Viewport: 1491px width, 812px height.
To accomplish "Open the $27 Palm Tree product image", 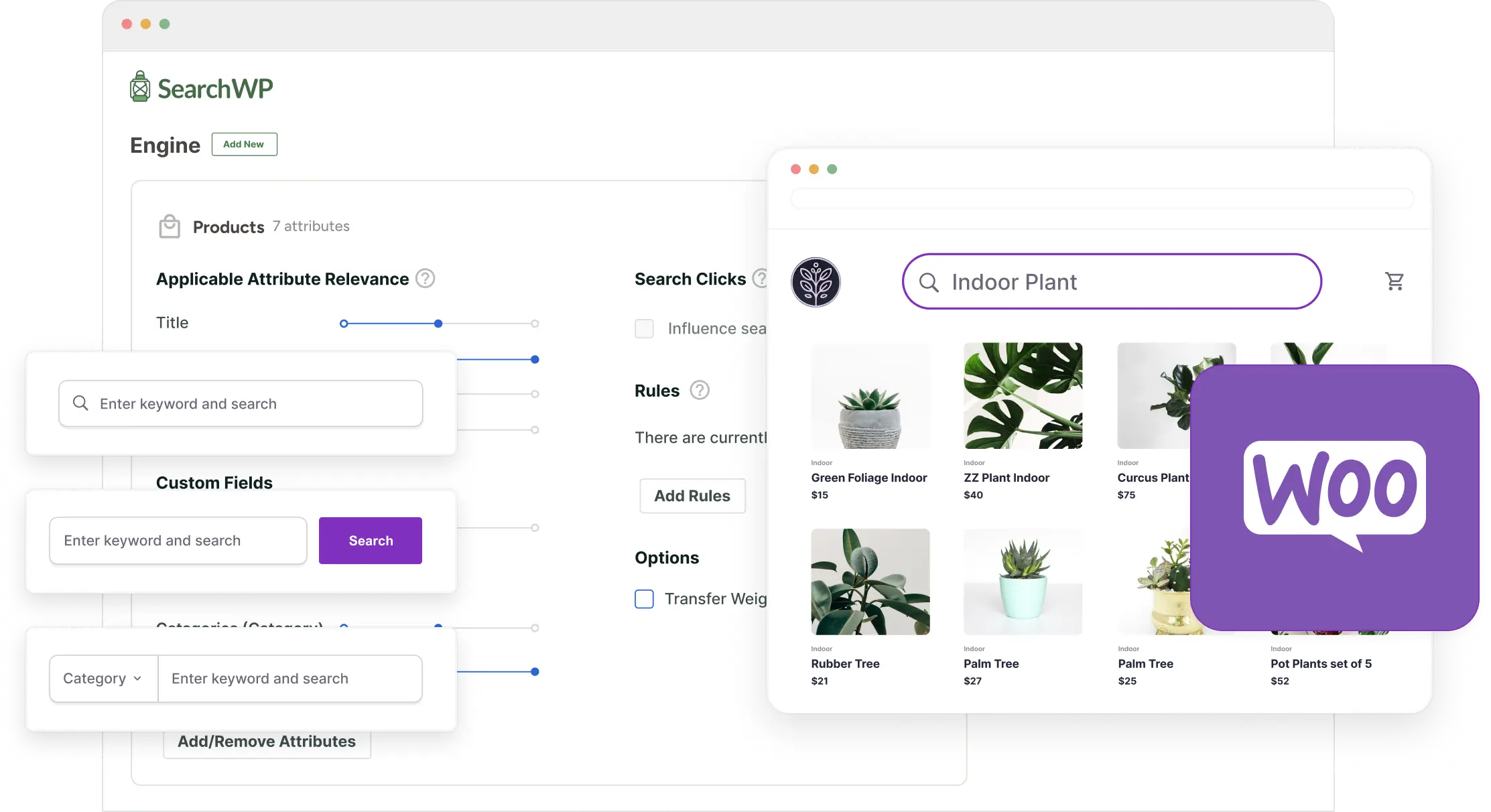I will [1023, 582].
